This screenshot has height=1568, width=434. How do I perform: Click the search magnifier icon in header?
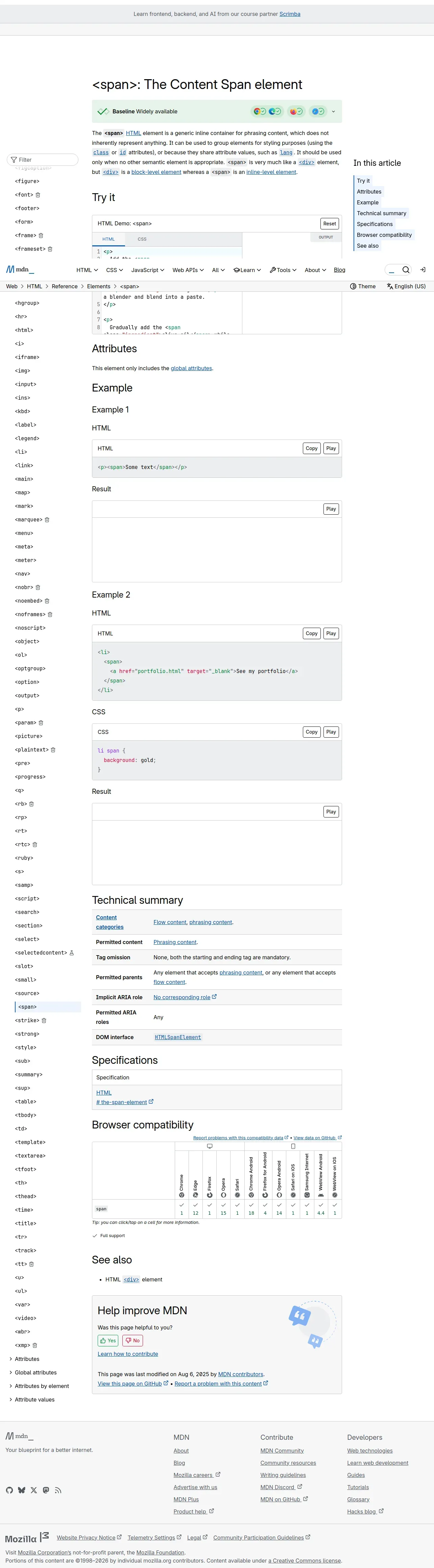coord(405,270)
